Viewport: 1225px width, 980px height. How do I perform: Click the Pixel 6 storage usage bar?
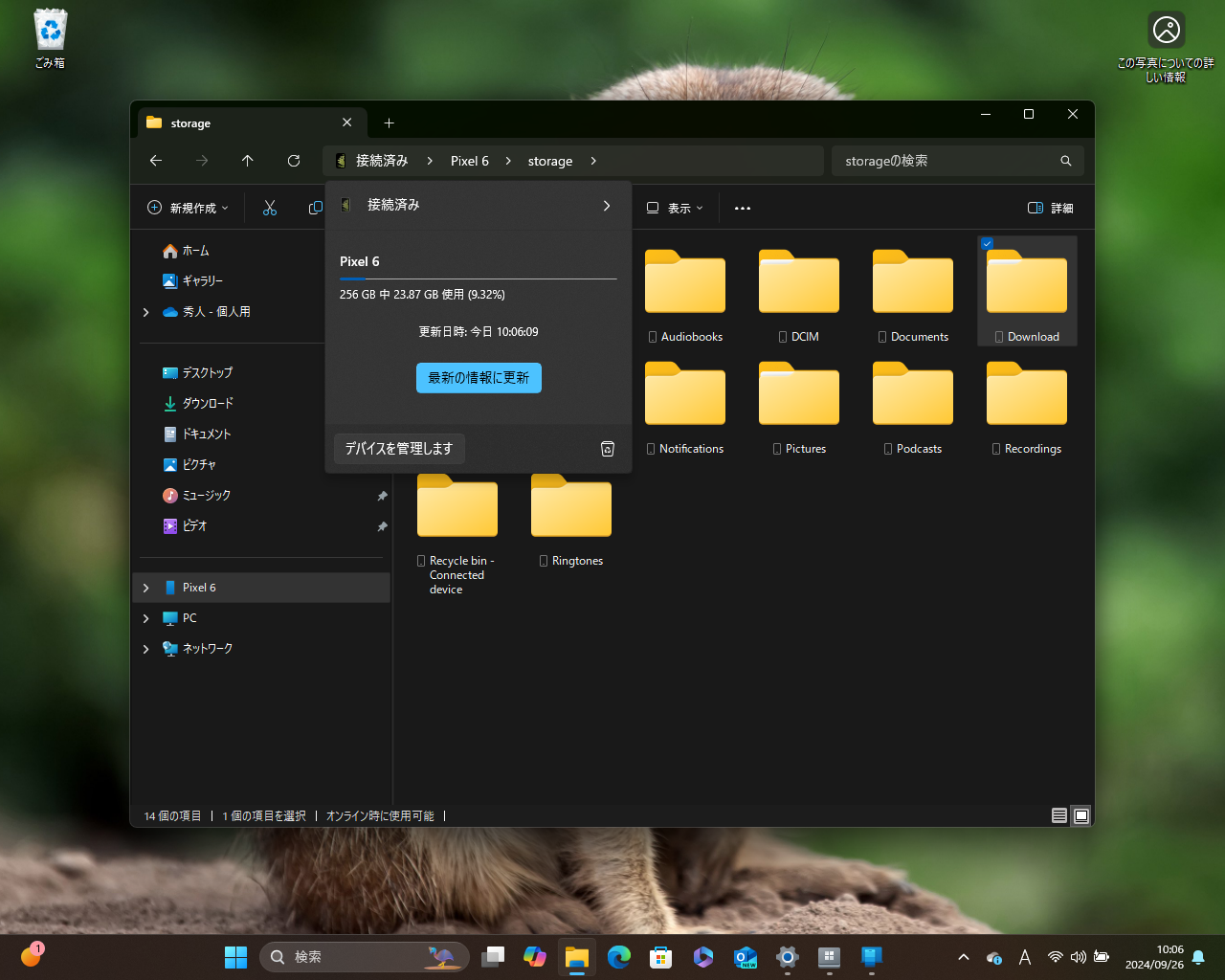[479, 278]
